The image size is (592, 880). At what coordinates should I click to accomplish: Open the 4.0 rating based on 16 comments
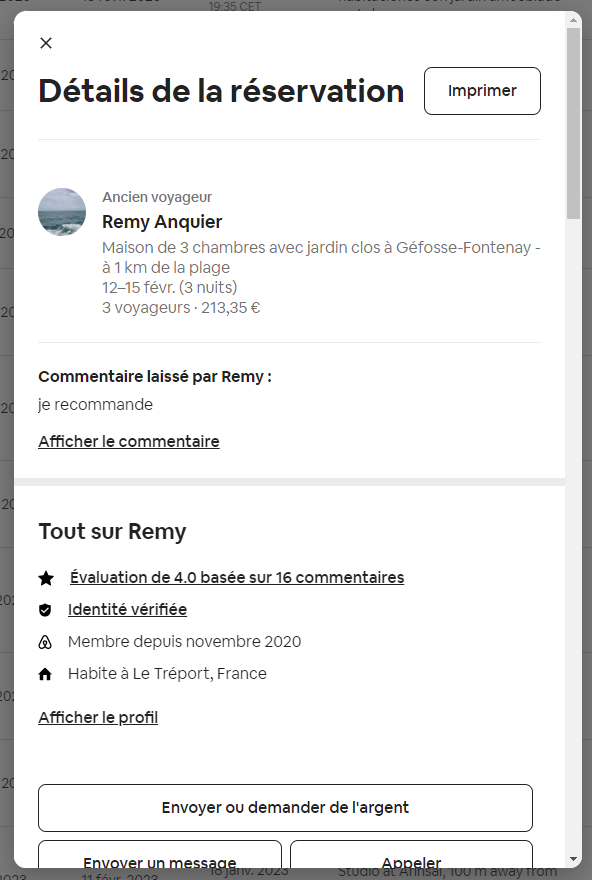(x=237, y=578)
